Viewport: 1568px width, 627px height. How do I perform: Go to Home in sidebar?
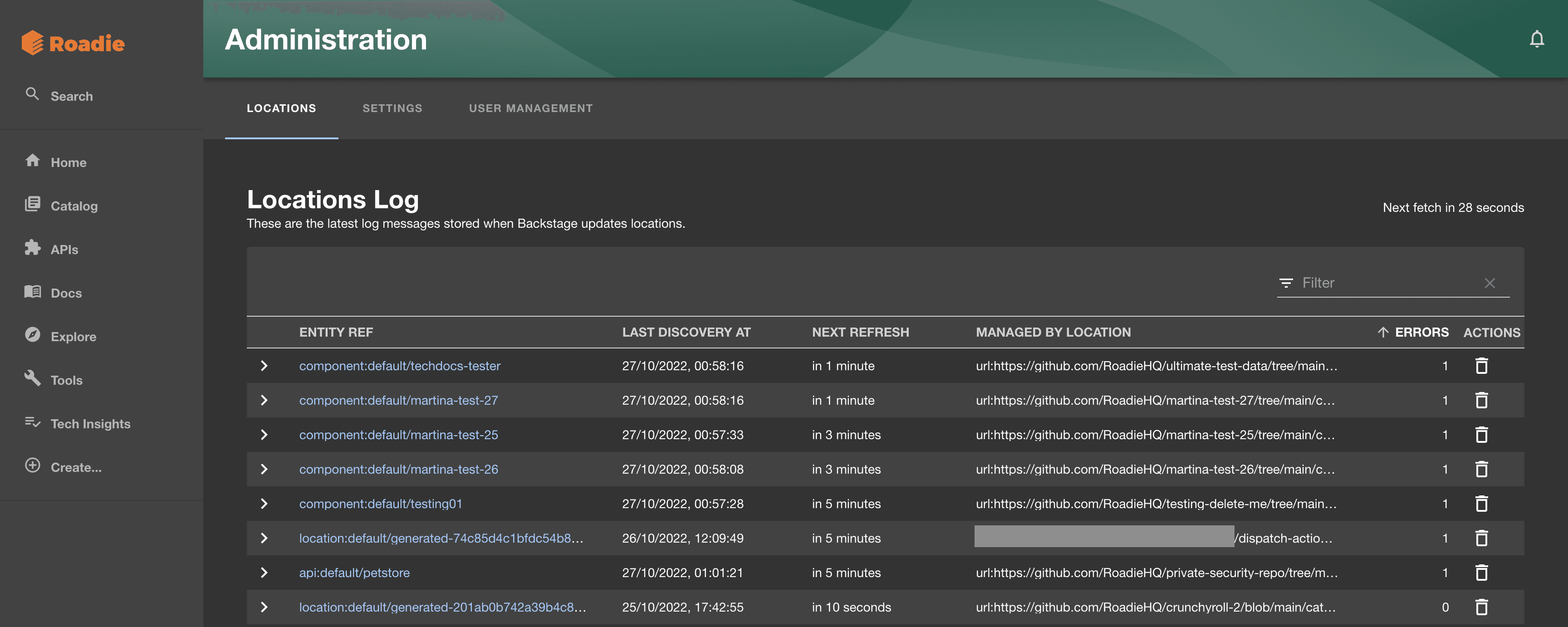pyautogui.click(x=55, y=162)
